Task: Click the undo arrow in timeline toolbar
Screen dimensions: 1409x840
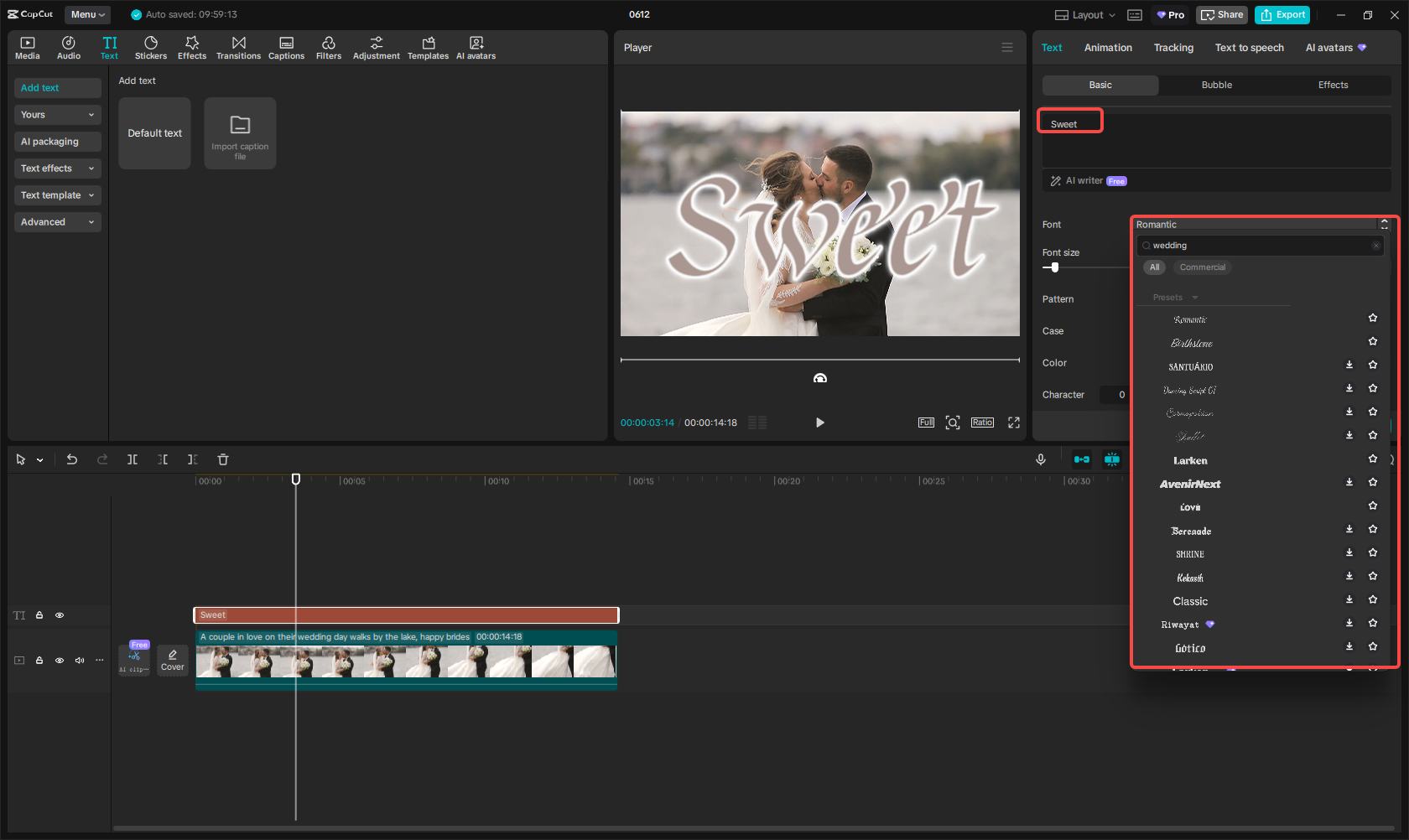Action: tap(72, 459)
